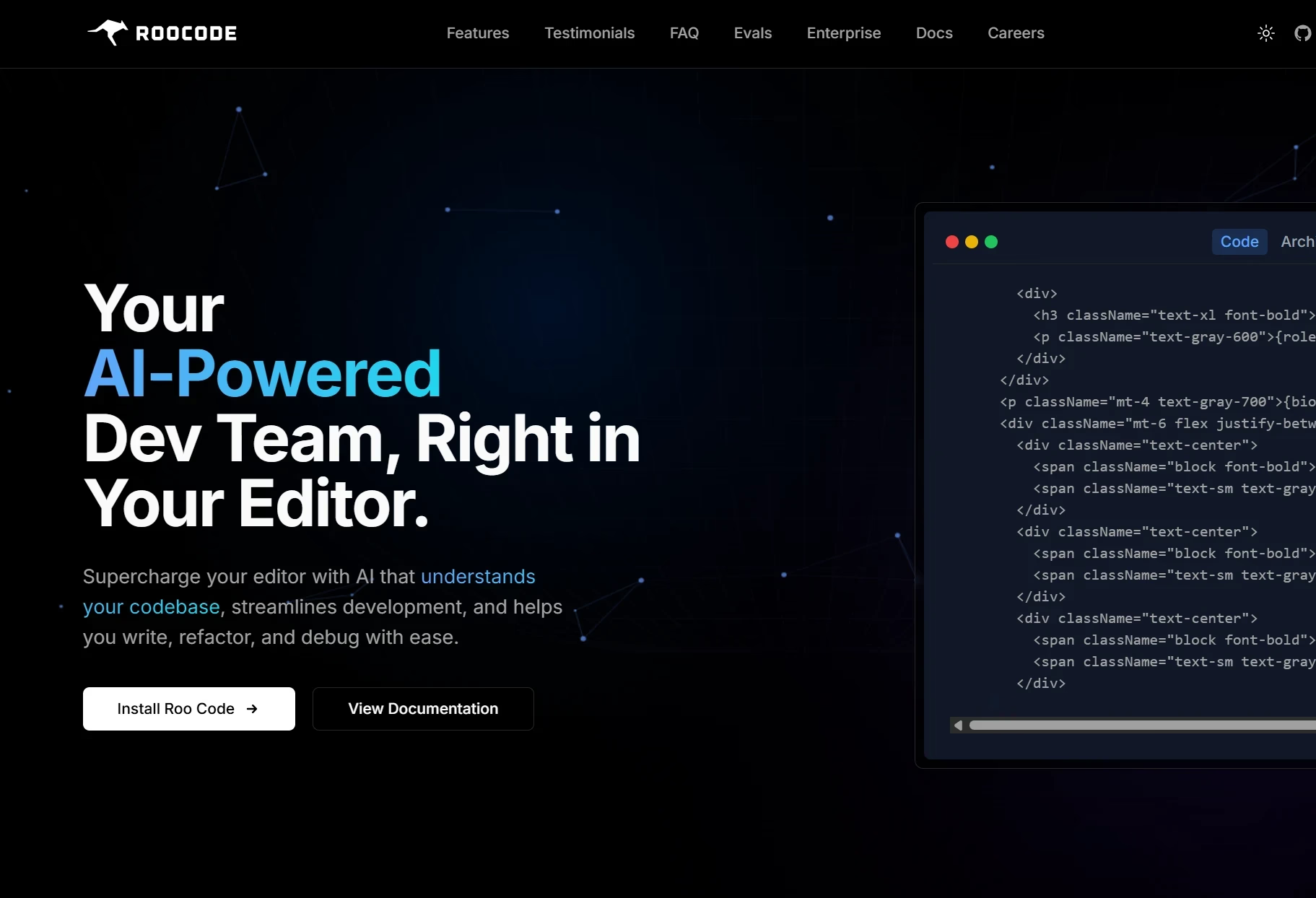Click the arrow icon in Install button
This screenshot has height=898, width=1316.
click(252, 709)
